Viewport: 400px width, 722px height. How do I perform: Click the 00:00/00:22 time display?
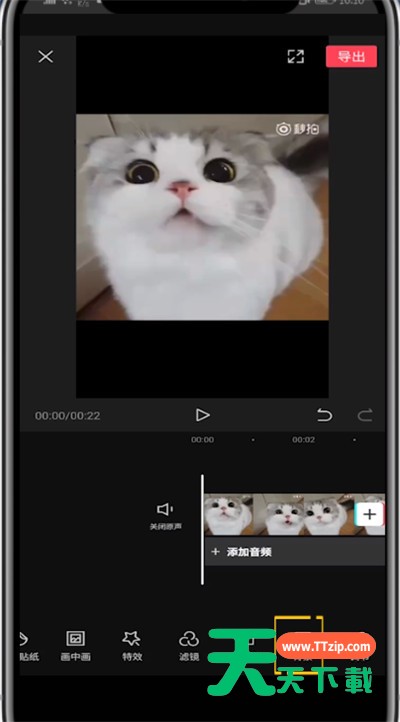coord(67,416)
